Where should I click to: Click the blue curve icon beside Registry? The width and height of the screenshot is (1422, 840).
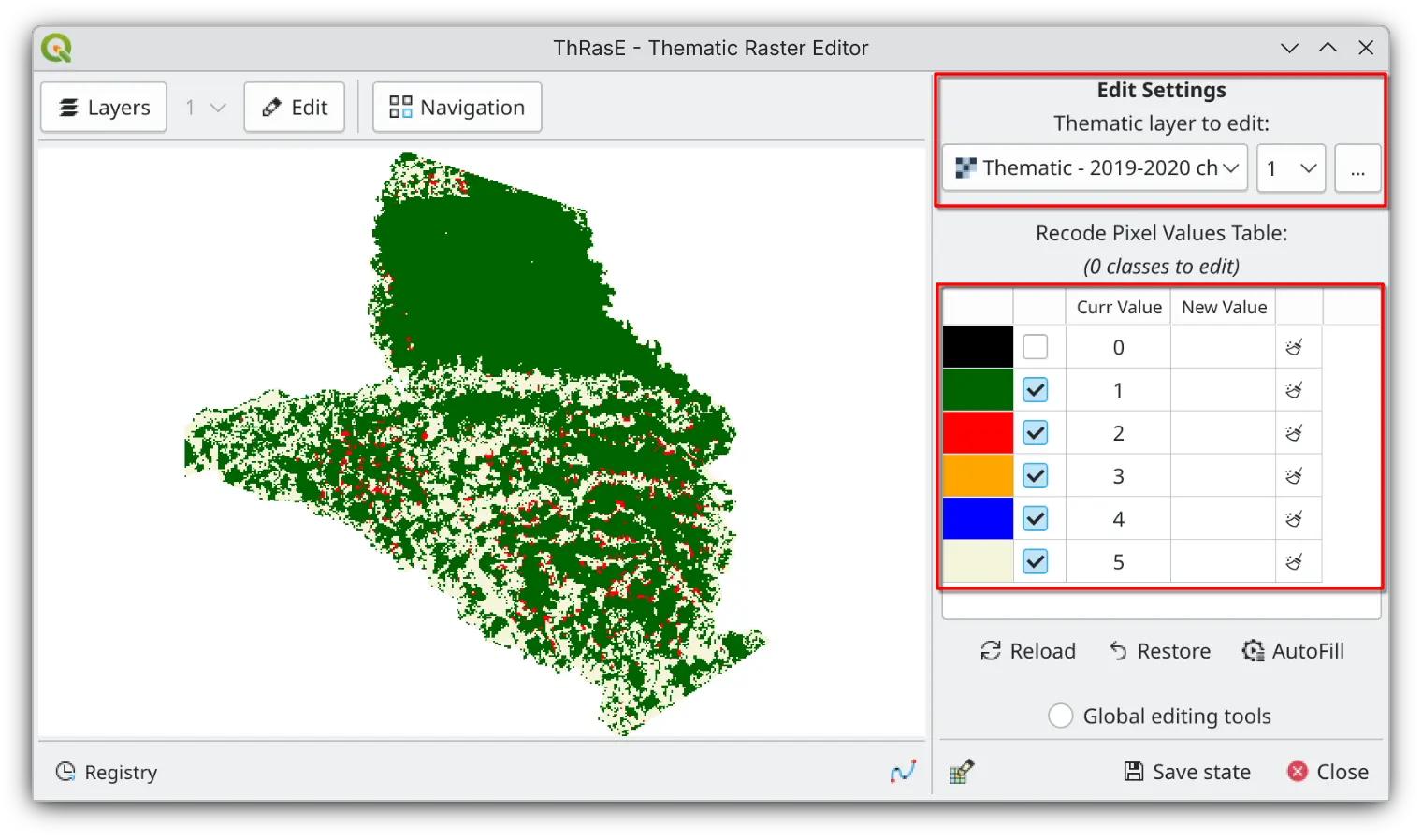pyautogui.click(x=903, y=772)
